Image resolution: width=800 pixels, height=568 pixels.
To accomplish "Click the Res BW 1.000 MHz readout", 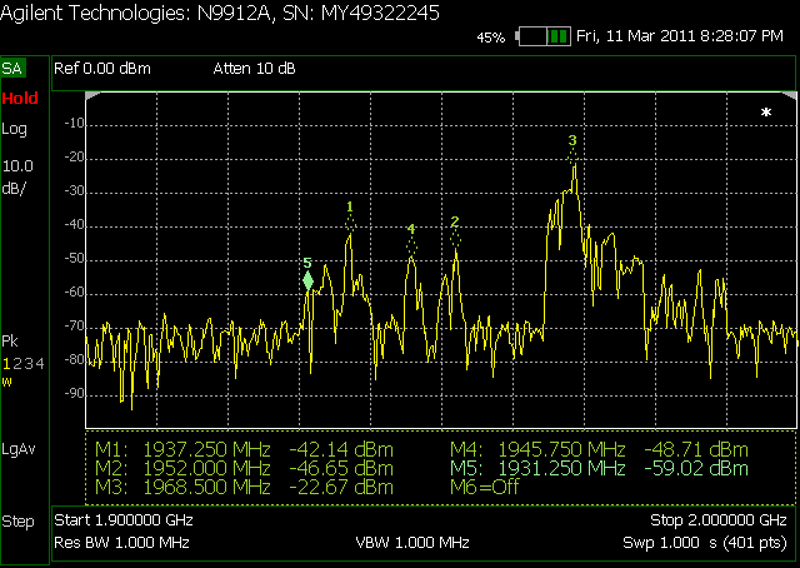I will pyautogui.click(x=121, y=542).
